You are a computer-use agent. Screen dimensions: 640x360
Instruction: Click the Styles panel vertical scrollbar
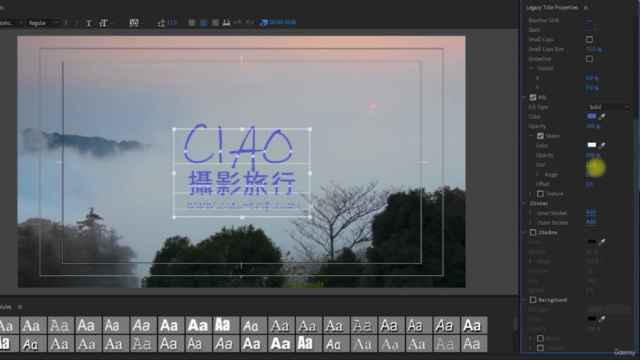click(x=516, y=324)
